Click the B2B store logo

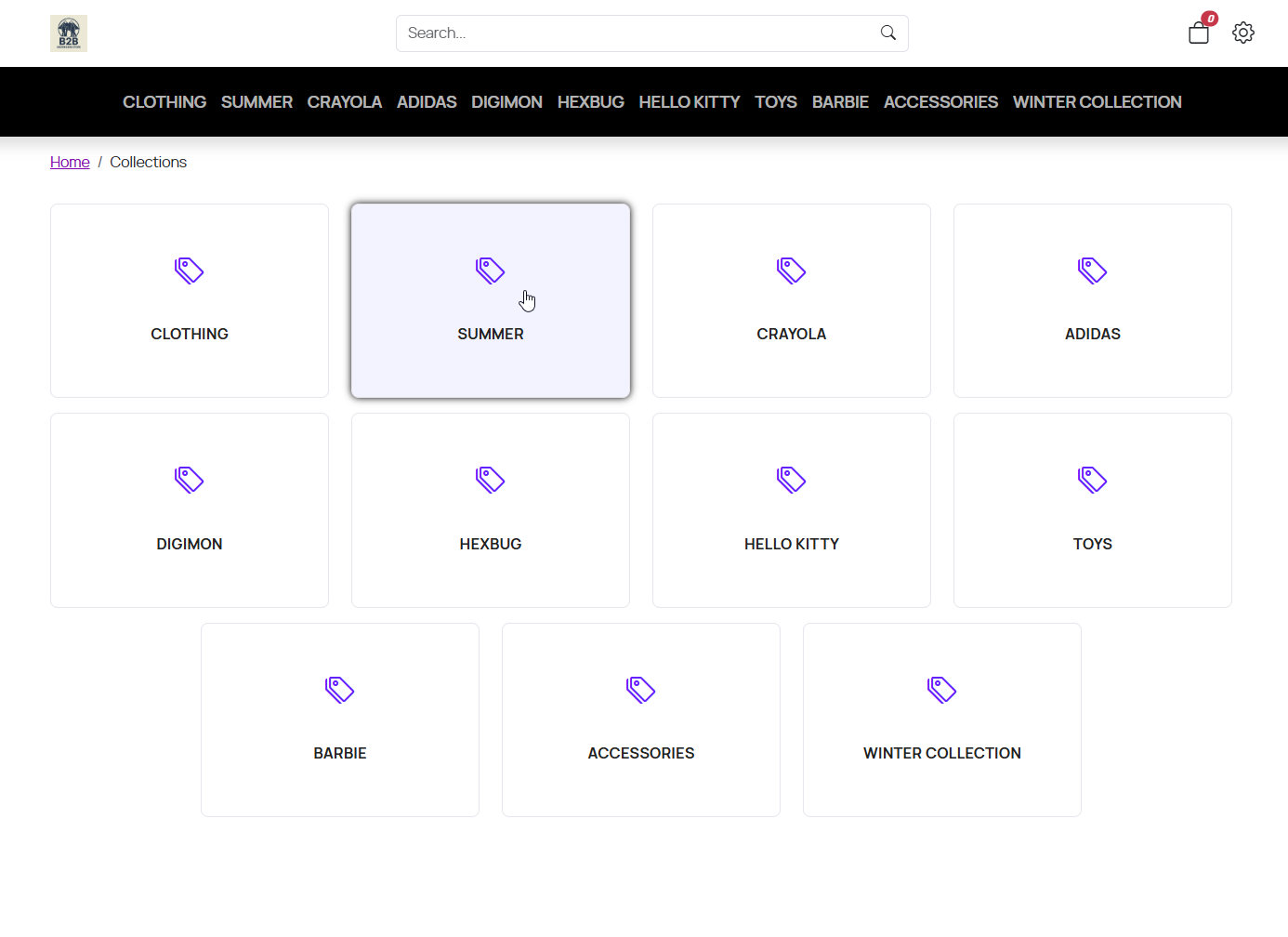tap(69, 33)
